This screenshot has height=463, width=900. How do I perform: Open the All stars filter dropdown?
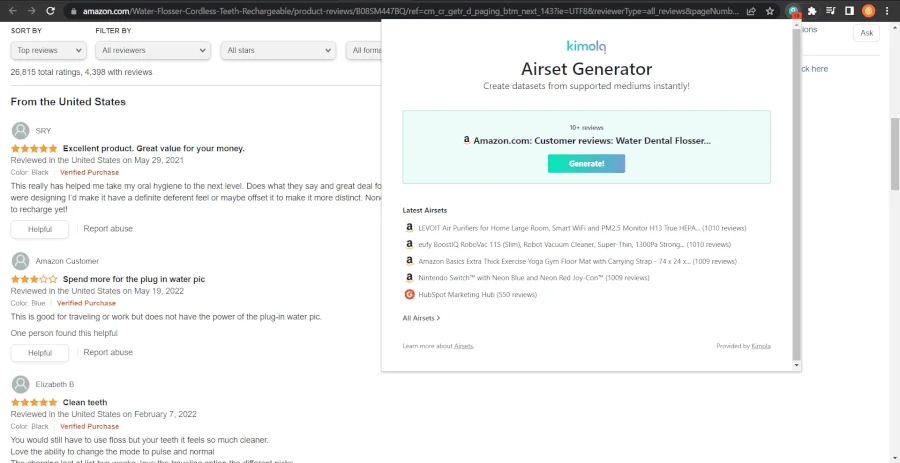pyautogui.click(x=278, y=50)
